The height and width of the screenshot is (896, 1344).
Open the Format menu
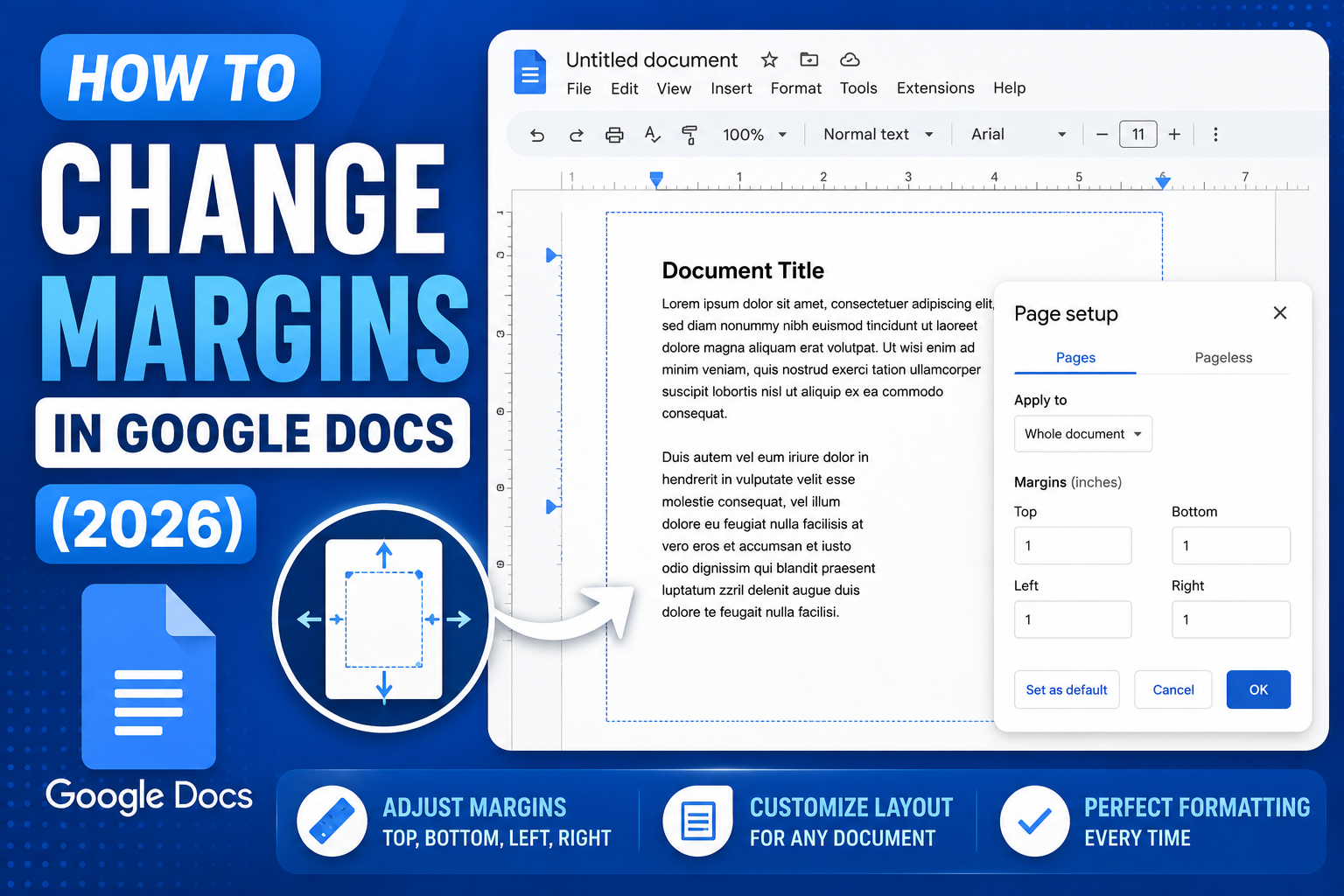click(796, 88)
